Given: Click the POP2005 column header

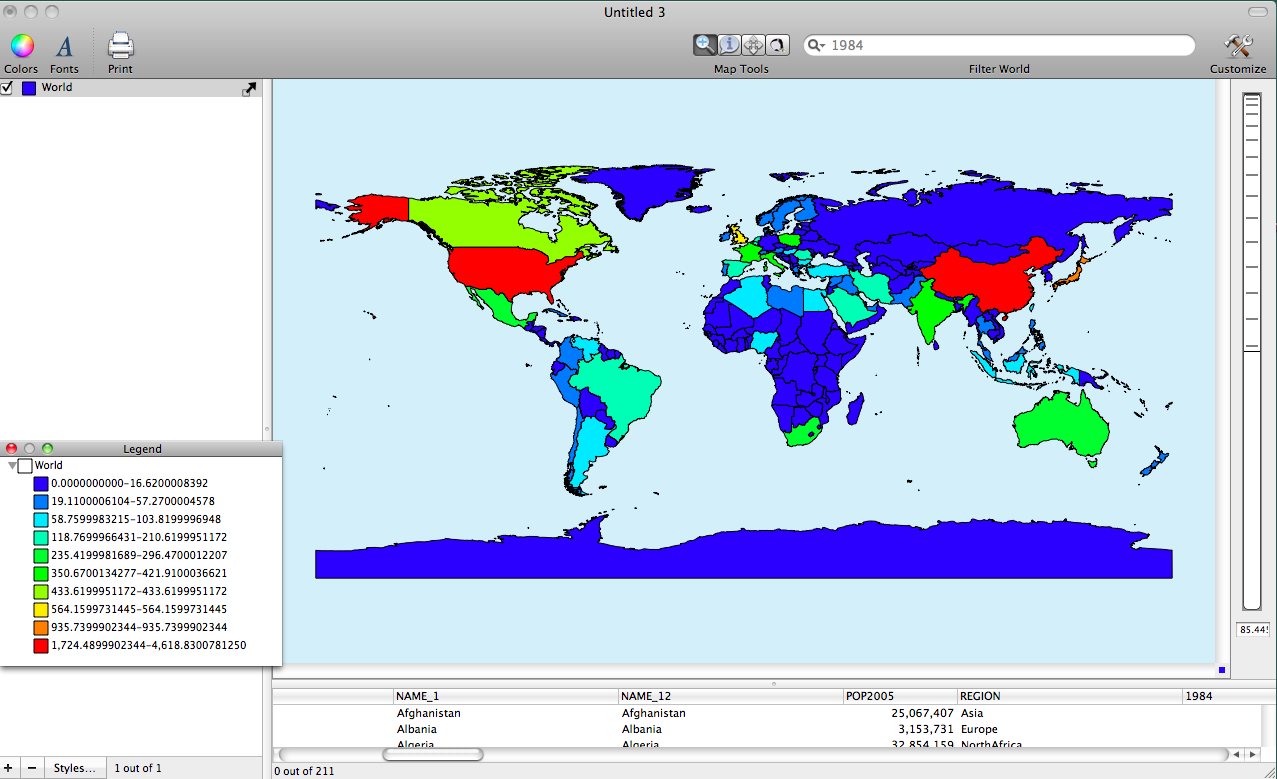Looking at the screenshot, I should click(x=899, y=696).
